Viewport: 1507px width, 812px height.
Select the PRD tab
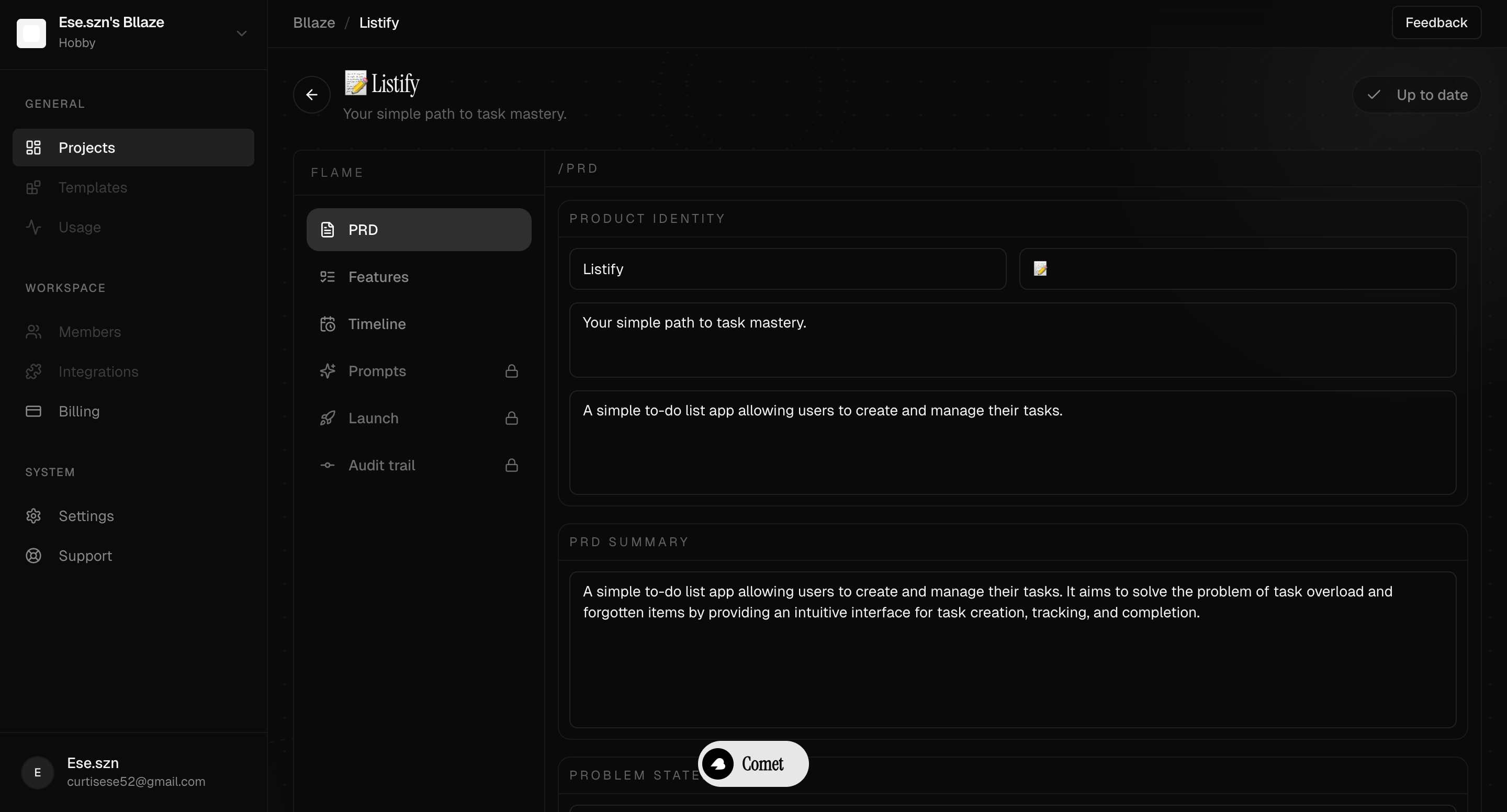coord(418,229)
